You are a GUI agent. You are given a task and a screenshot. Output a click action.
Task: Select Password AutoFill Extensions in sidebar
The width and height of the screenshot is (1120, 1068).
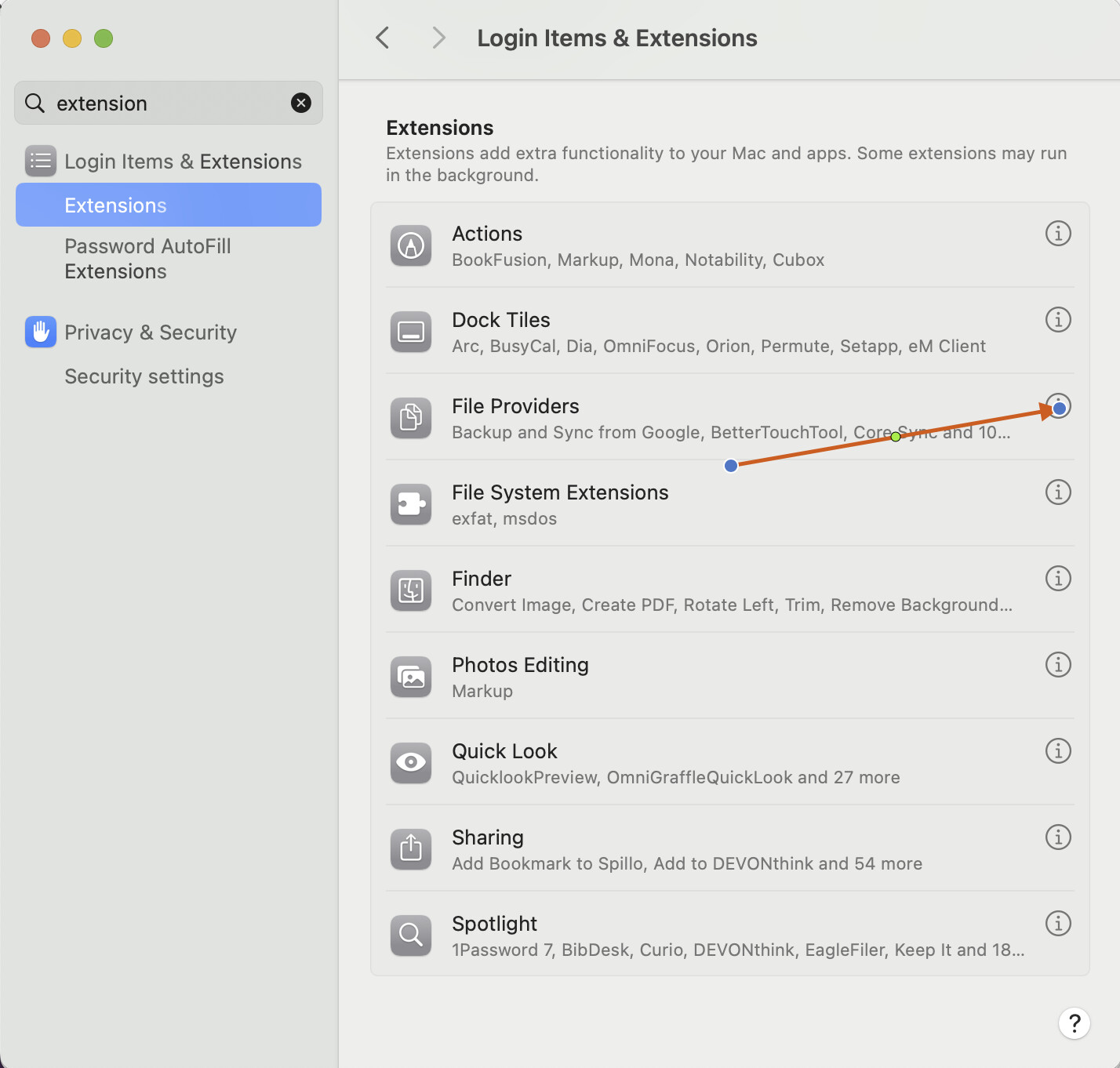147,259
